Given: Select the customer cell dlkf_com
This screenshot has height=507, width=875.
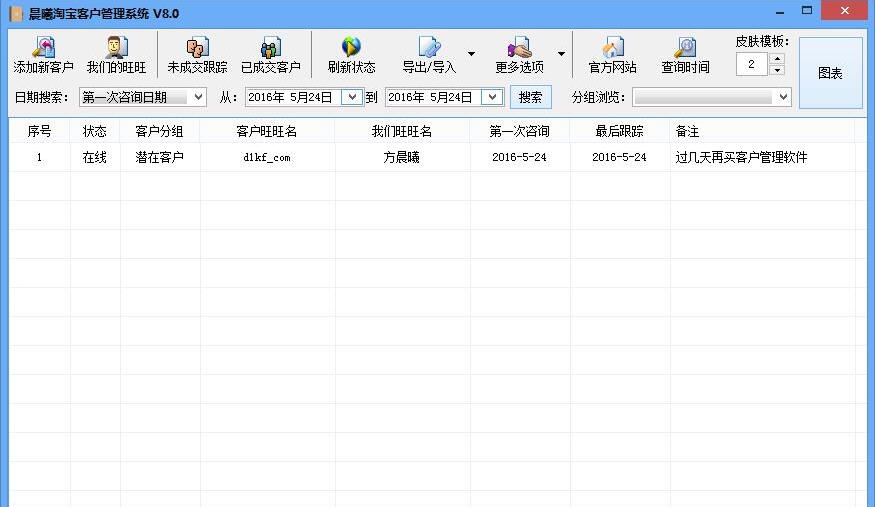Looking at the screenshot, I should pos(267,157).
